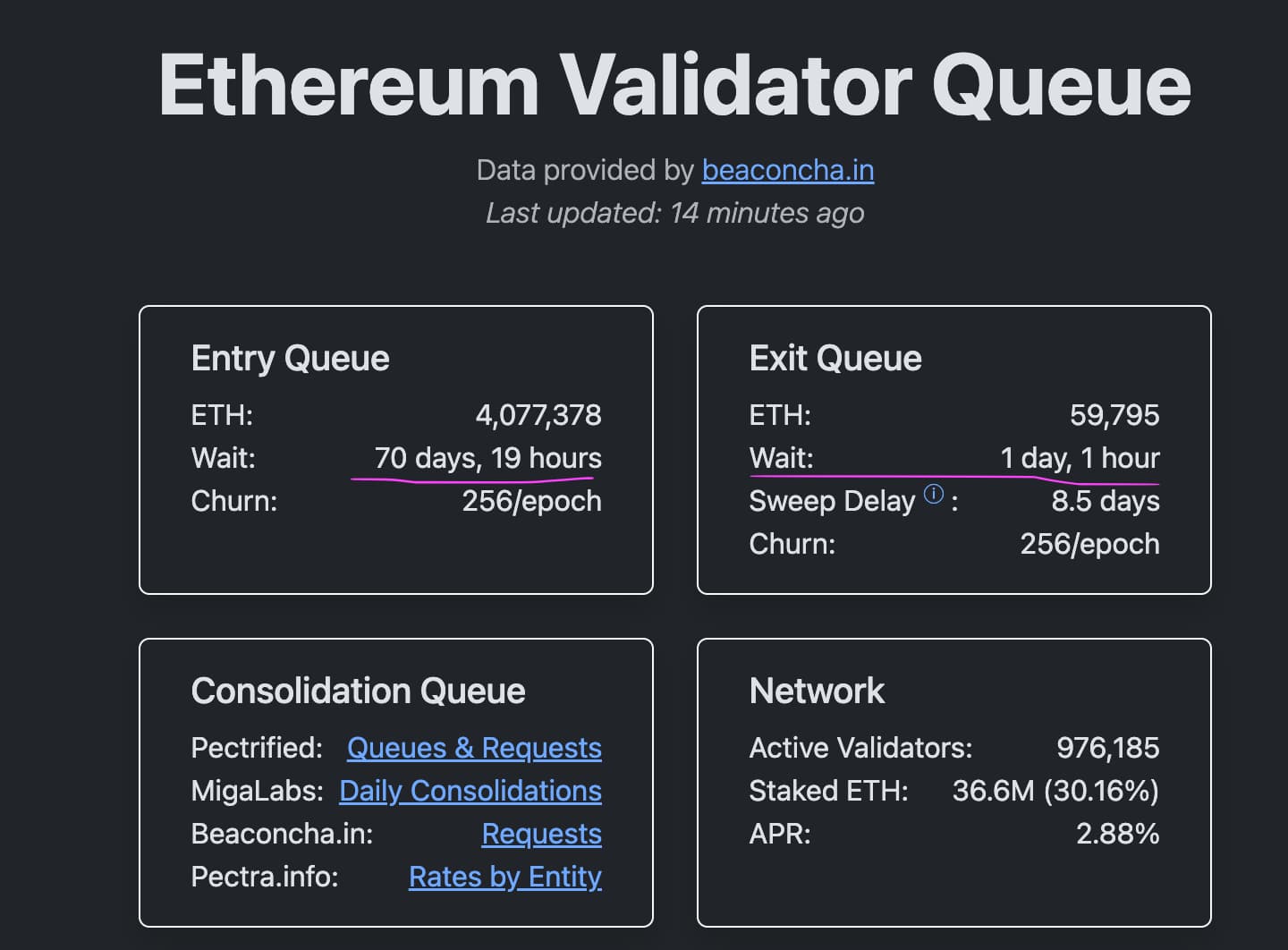Click the Network card heading
Image resolution: width=1288 pixels, height=950 pixels.
click(817, 691)
